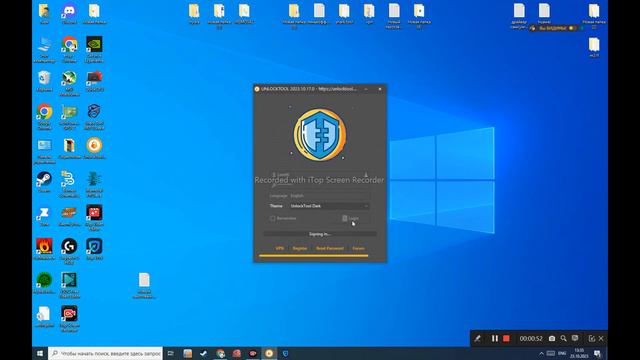Open the Theme dropdown in UnlockTool
Image resolution: width=640 pixels, height=360 pixels.
click(x=329, y=206)
